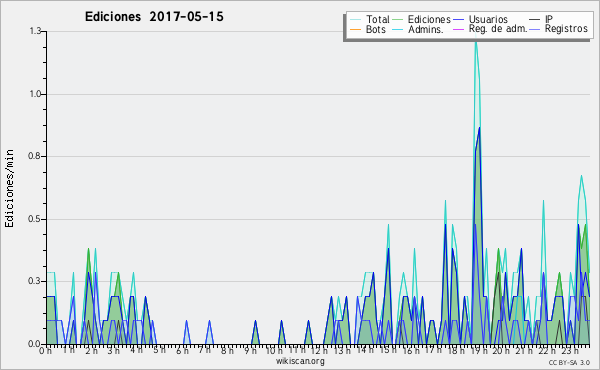The width and height of the screenshot is (600, 370).
Task: Click the Total legend color line
Action: 355,20
